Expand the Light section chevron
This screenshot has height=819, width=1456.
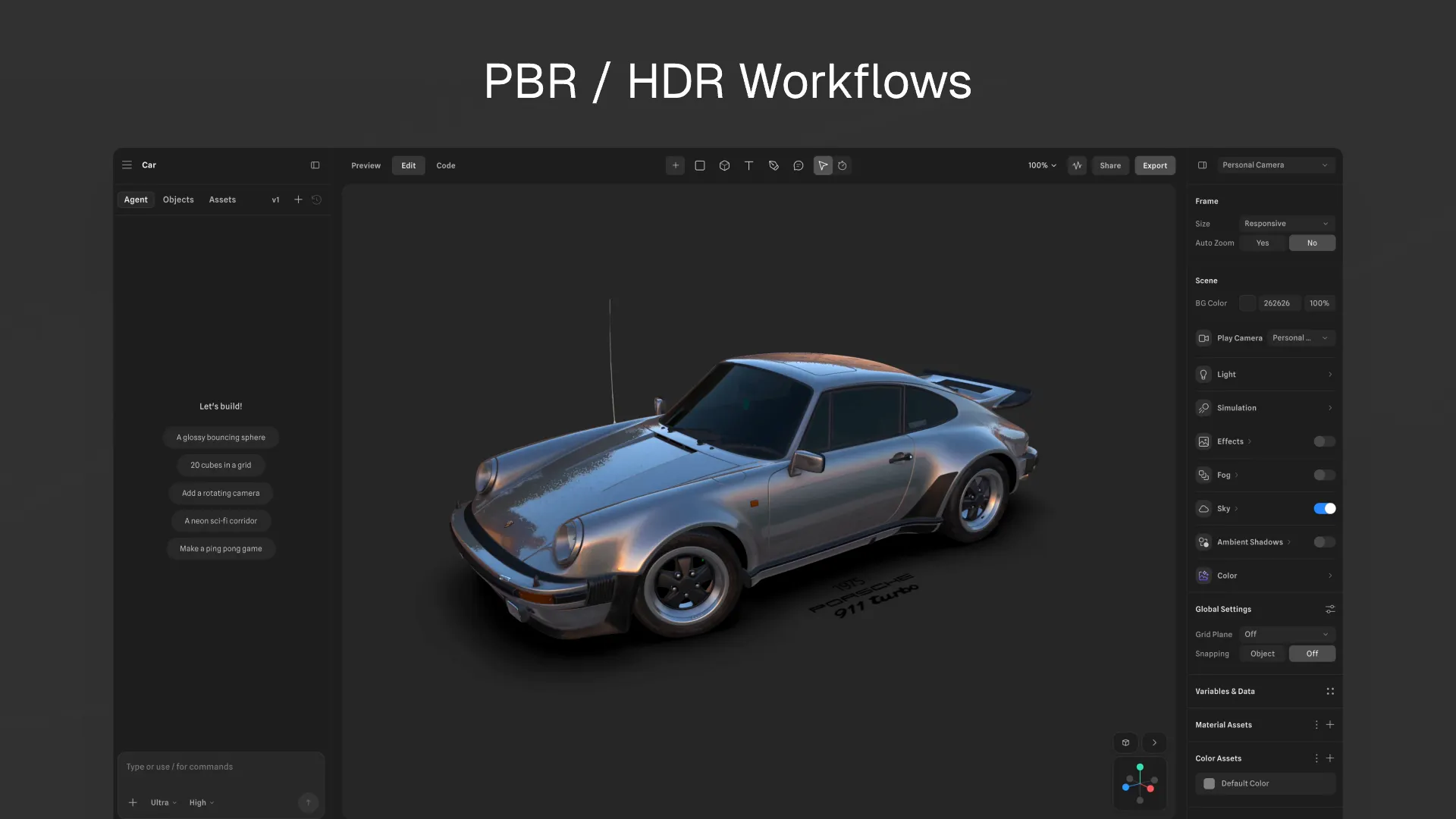coord(1330,375)
